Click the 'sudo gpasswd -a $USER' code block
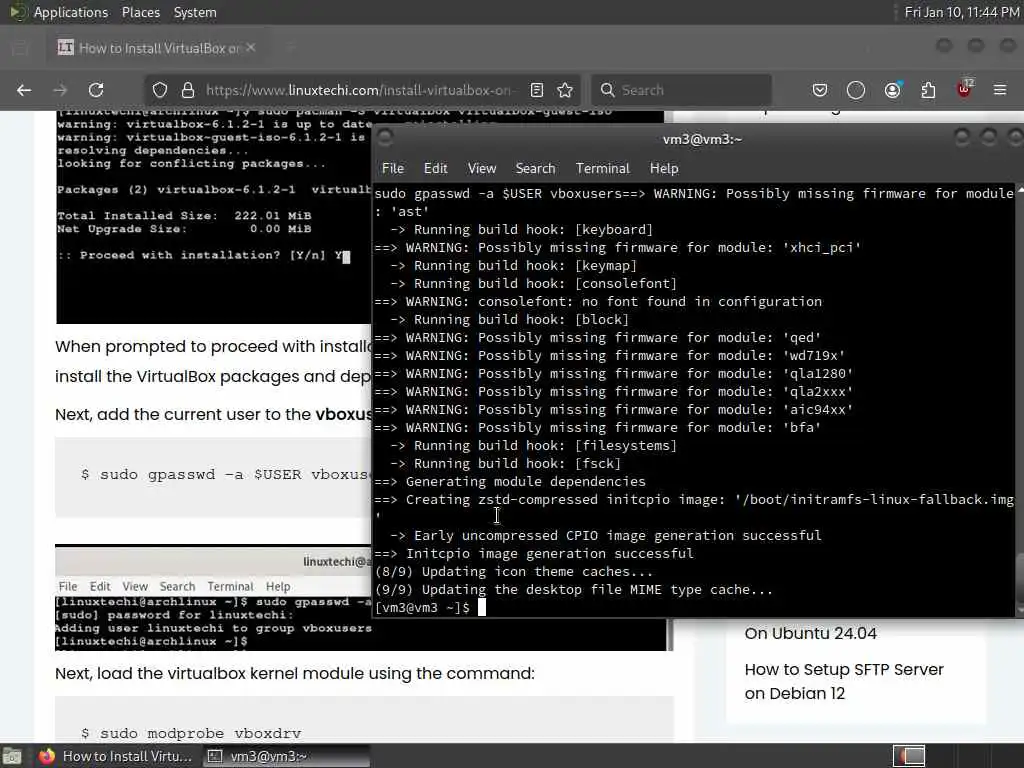 tap(213, 477)
